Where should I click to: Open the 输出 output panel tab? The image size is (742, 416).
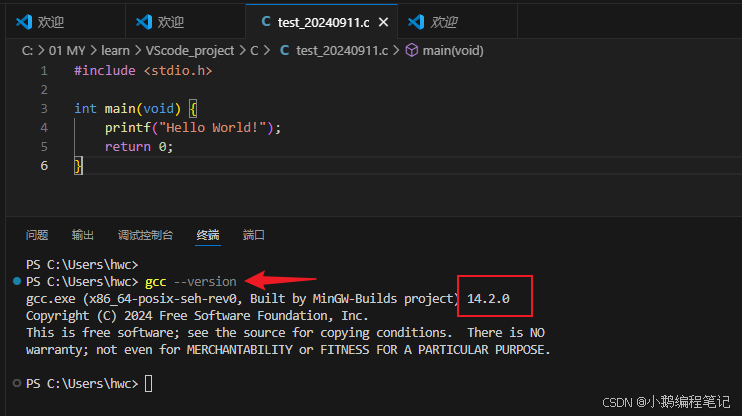[83, 235]
